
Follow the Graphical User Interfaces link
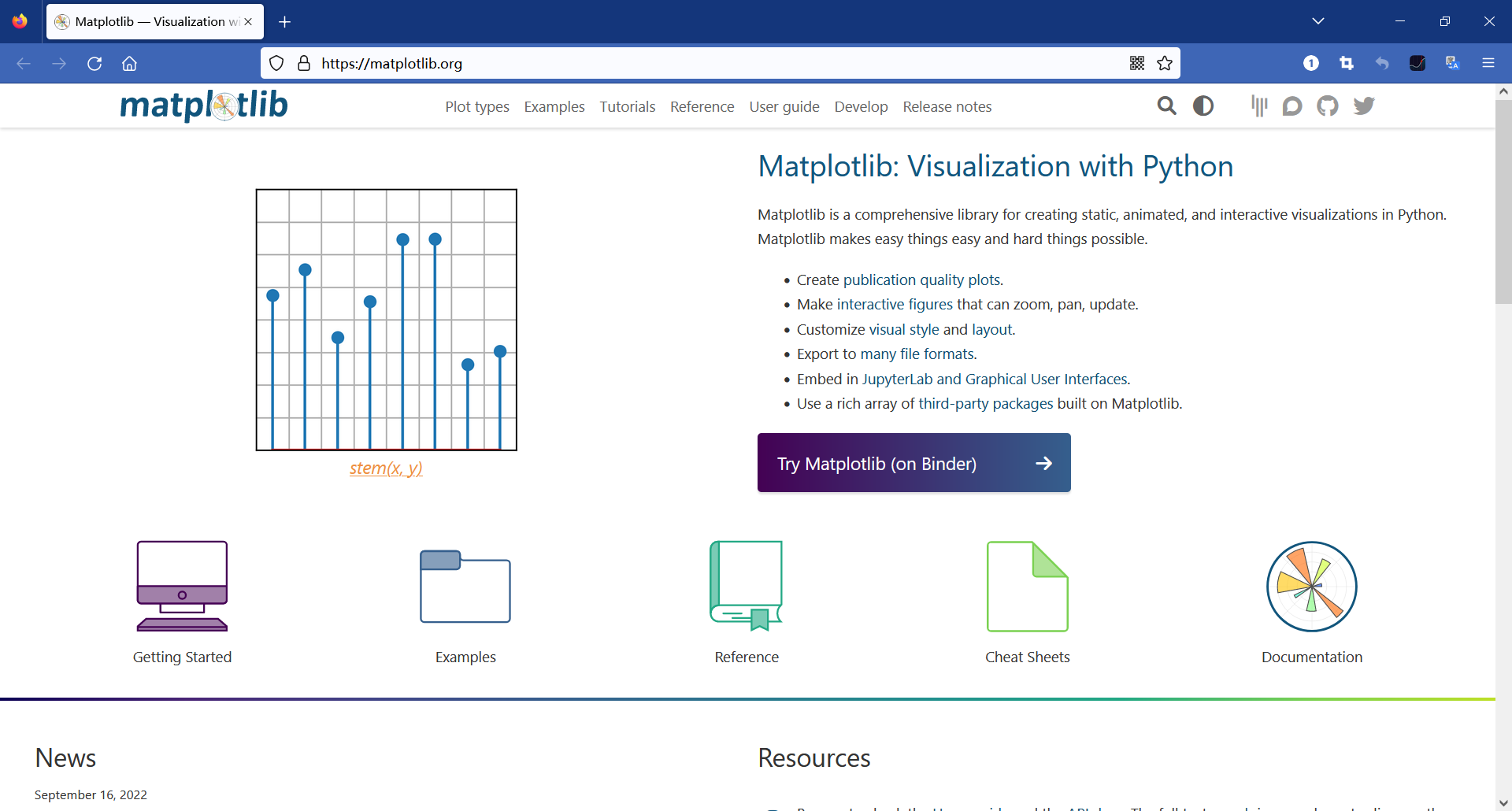(x=1046, y=380)
